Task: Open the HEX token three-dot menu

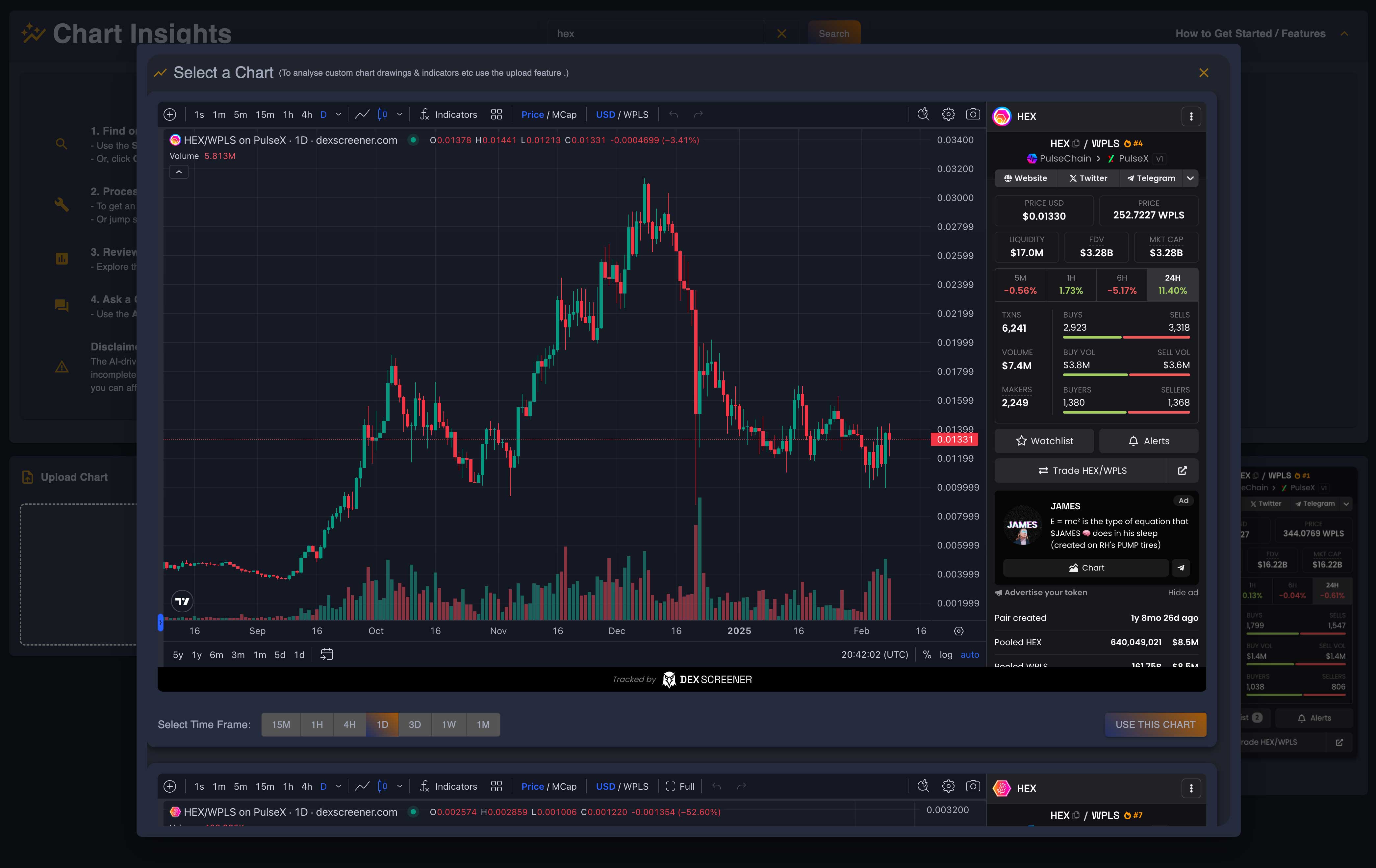Action: click(1192, 116)
